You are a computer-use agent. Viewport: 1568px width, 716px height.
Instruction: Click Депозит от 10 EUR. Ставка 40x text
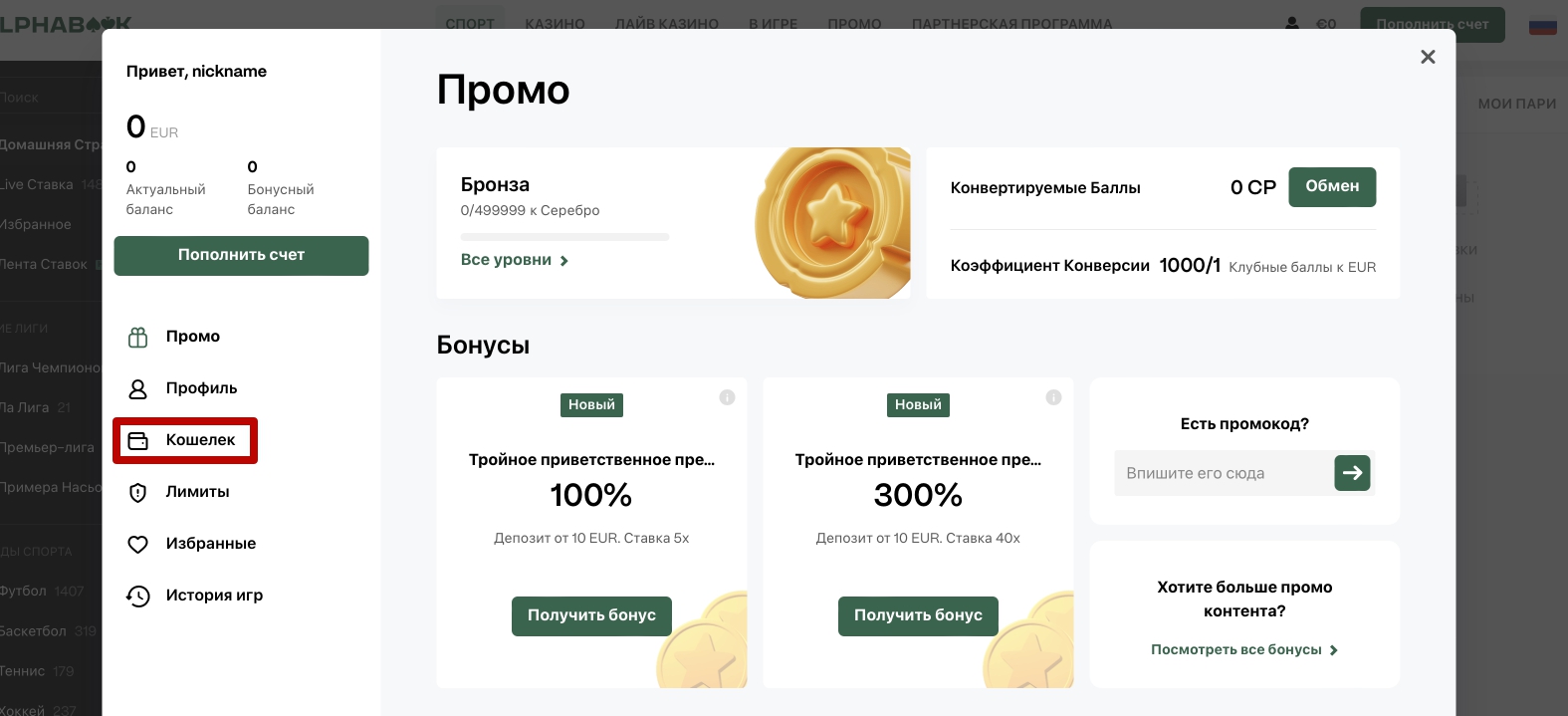pyautogui.click(x=918, y=538)
